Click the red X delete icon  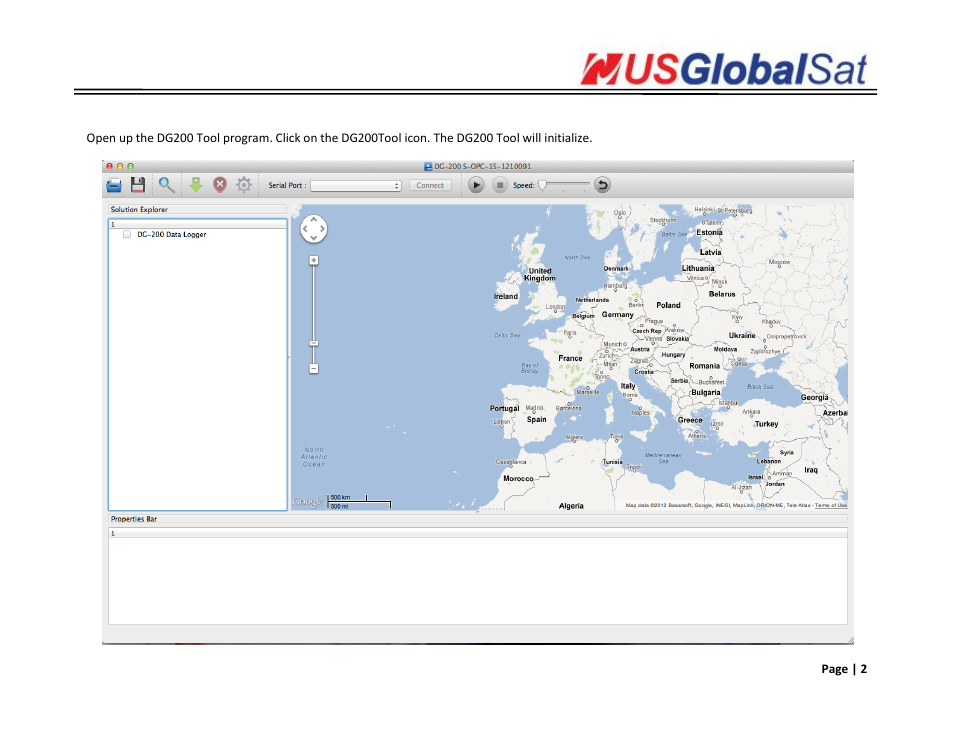pyautogui.click(x=220, y=185)
